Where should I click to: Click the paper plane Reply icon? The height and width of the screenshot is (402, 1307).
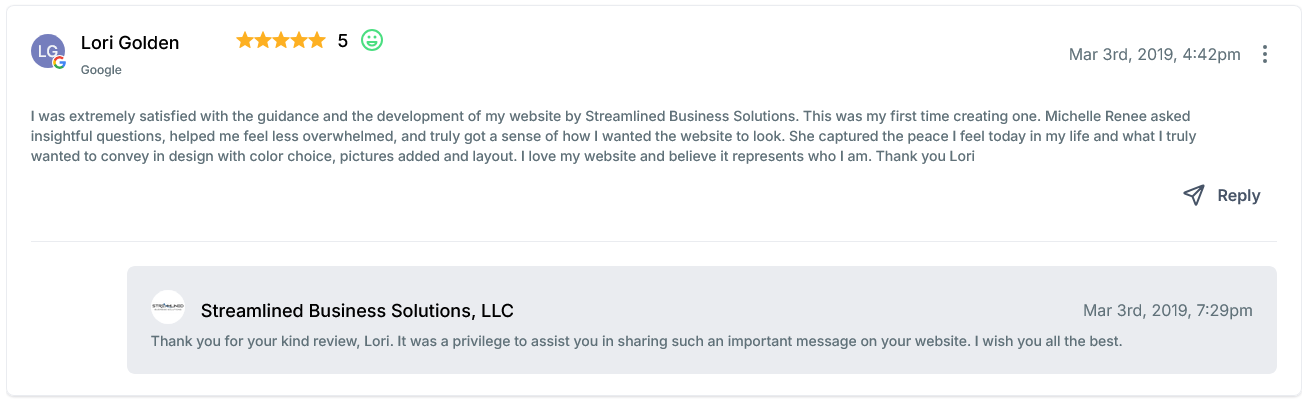pyautogui.click(x=1193, y=195)
